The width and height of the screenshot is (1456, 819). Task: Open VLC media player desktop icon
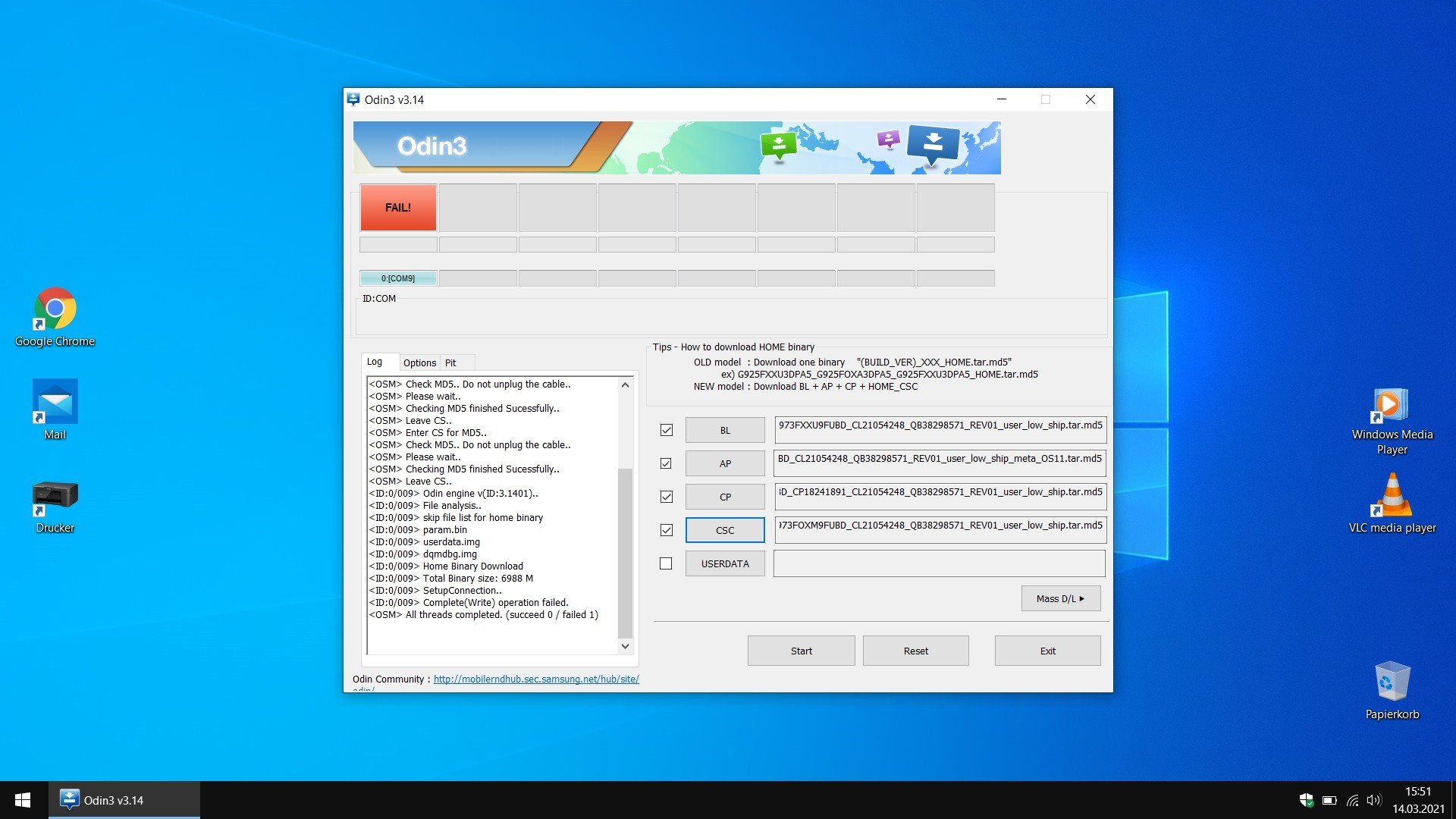coord(1392,504)
